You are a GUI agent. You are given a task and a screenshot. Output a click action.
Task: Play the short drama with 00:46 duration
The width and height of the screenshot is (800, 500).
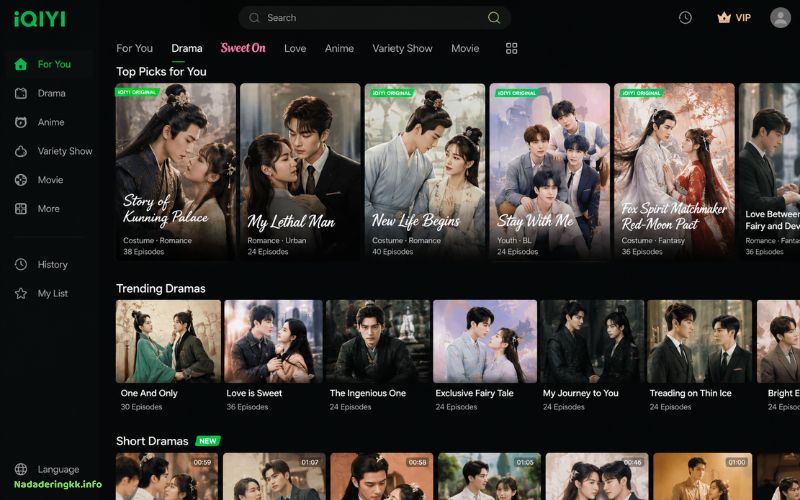click(x=597, y=477)
